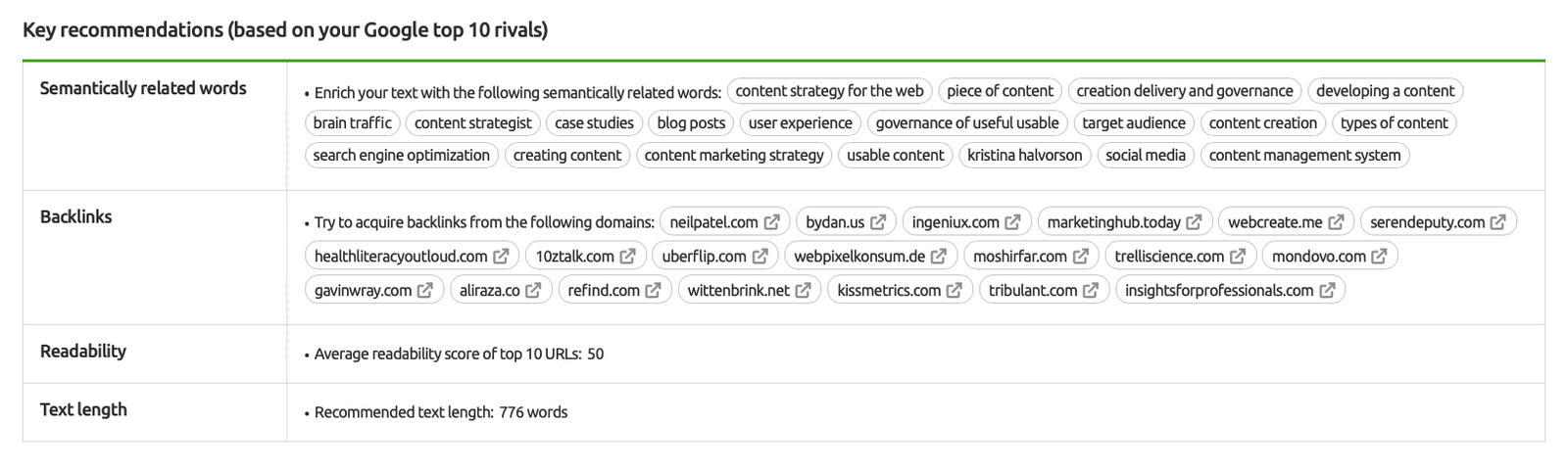Select the 'content strategy for the web' keyword tag
Screen dimensions: 1568x473
(x=829, y=91)
